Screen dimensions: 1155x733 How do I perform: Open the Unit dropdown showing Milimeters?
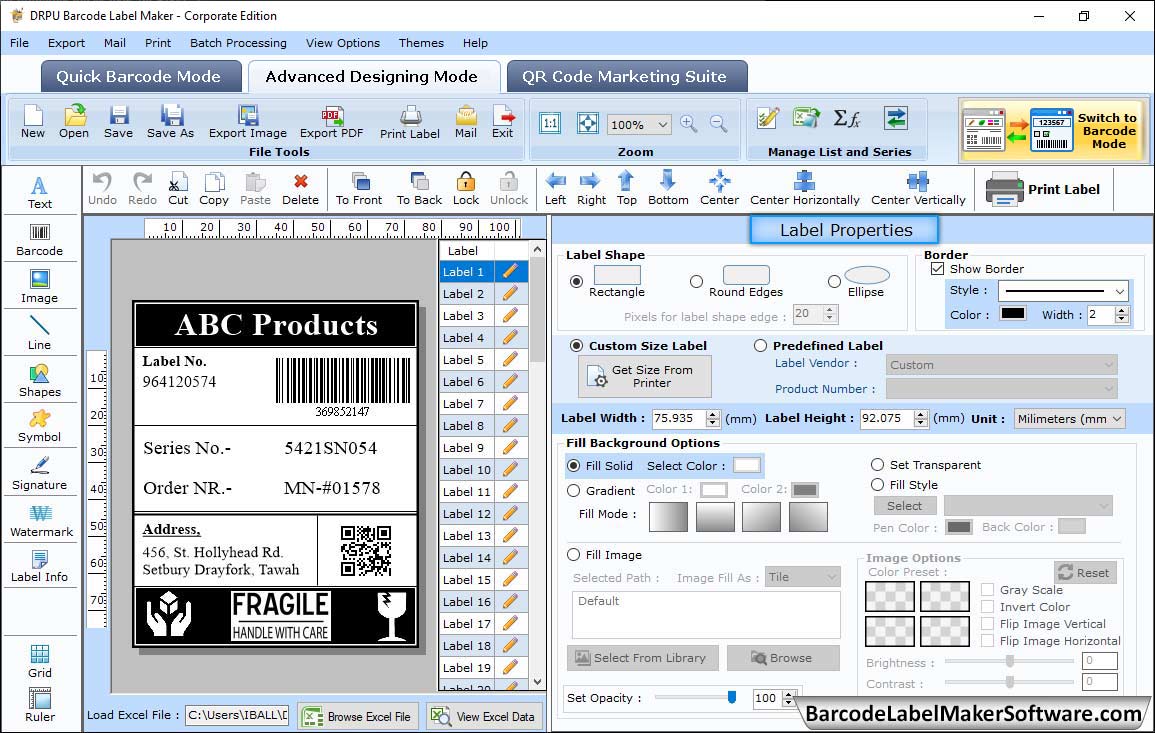1069,418
